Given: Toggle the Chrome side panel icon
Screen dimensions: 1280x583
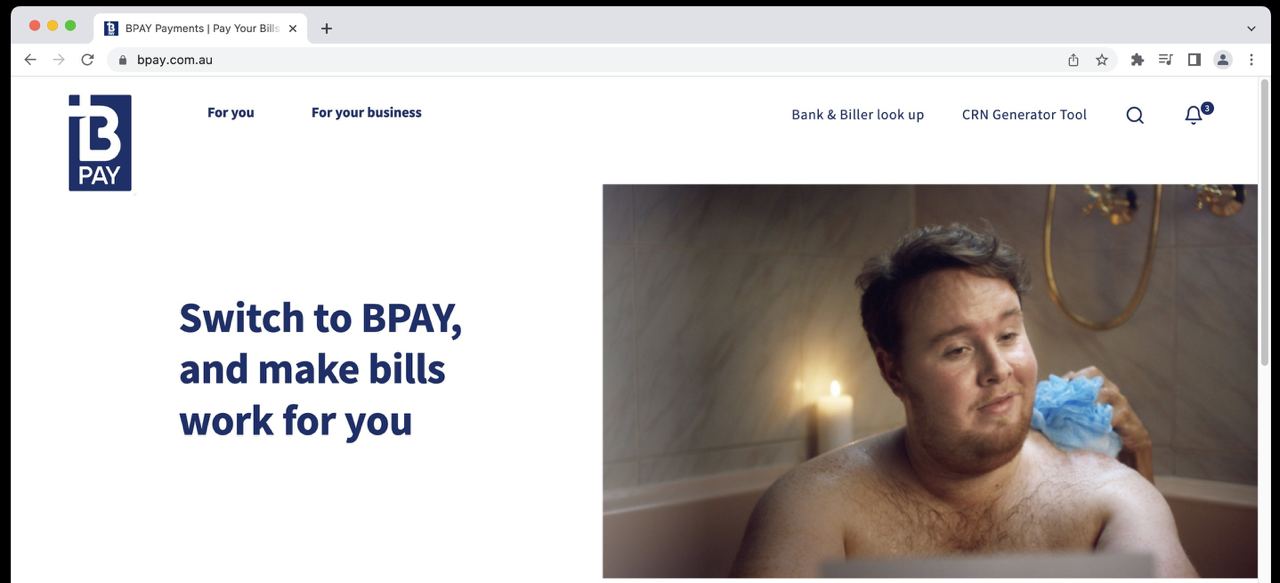Looking at the screenshot, I should (x=1194, y=60).
